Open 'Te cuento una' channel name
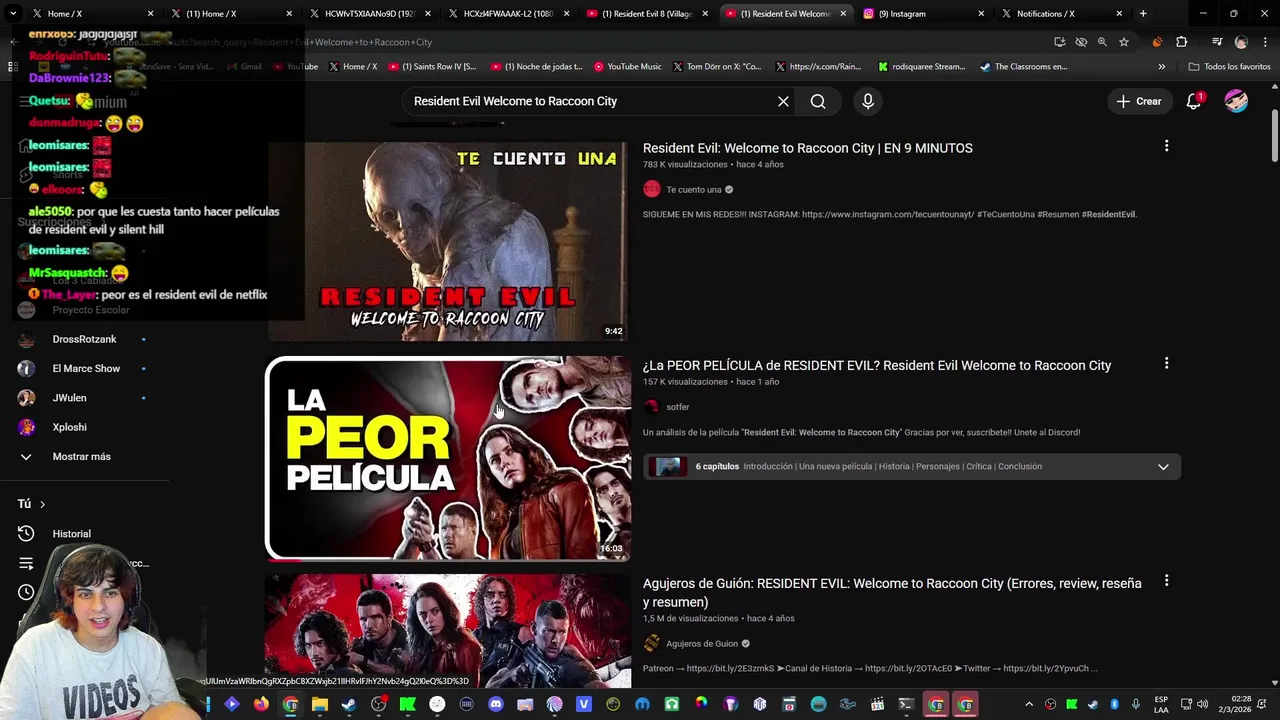 tap(693, 189)
